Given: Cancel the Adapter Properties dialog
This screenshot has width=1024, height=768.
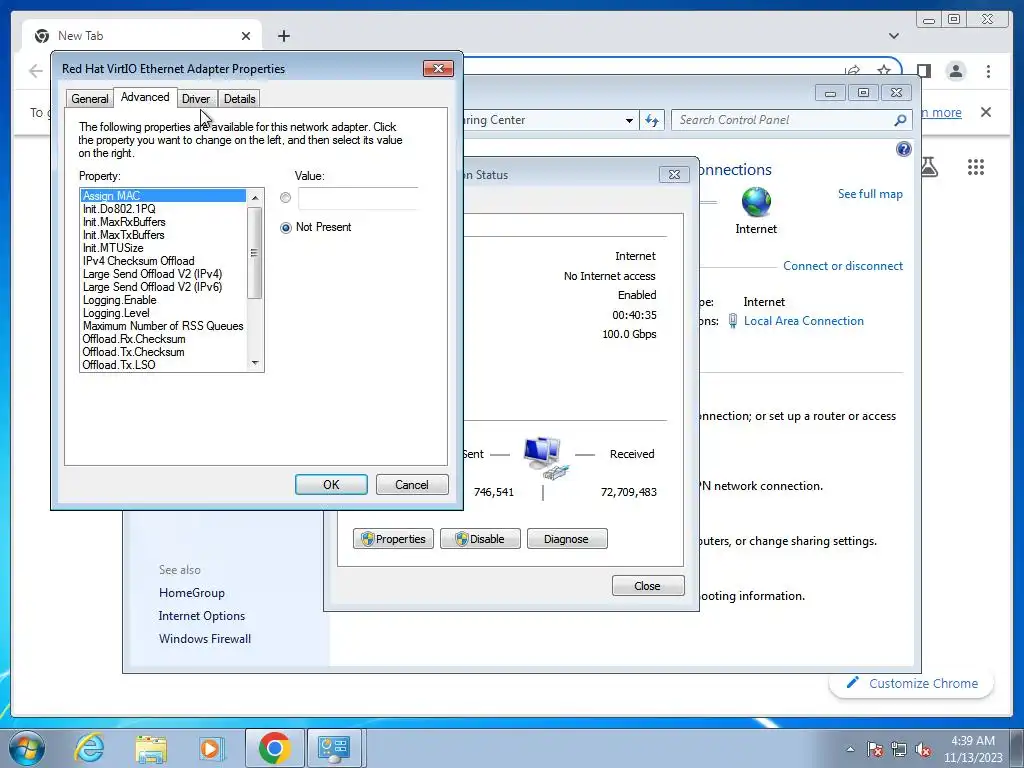Looking at the screenshot, I should [411, 485].
